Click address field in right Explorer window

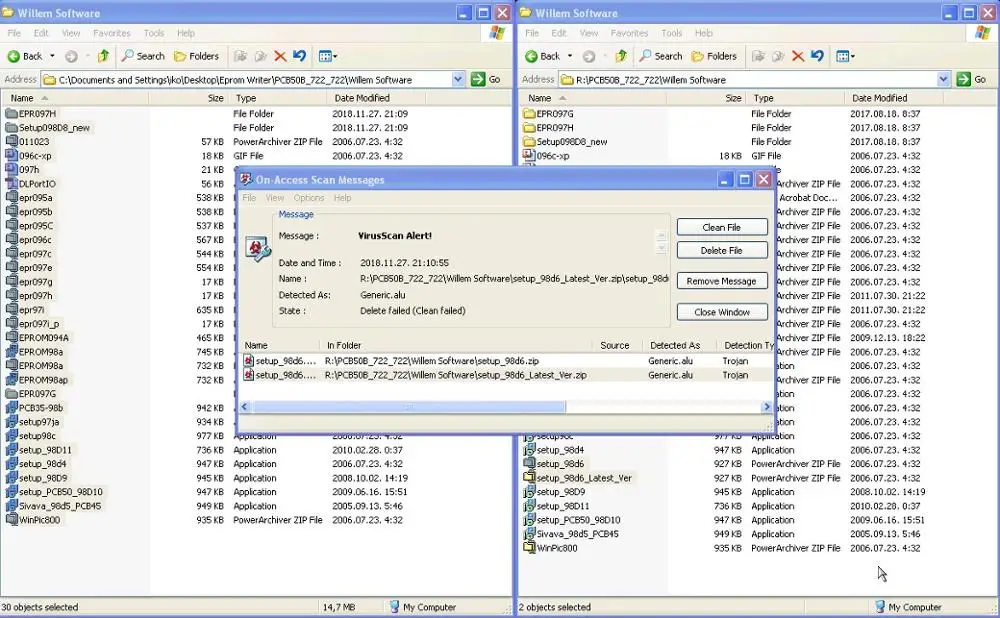(748, 80)
